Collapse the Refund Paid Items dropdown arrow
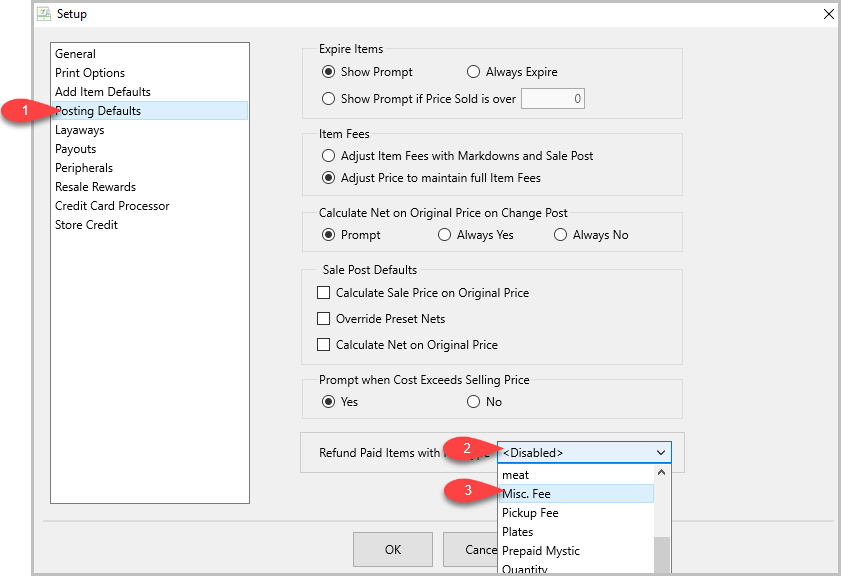 coord(661,453)
